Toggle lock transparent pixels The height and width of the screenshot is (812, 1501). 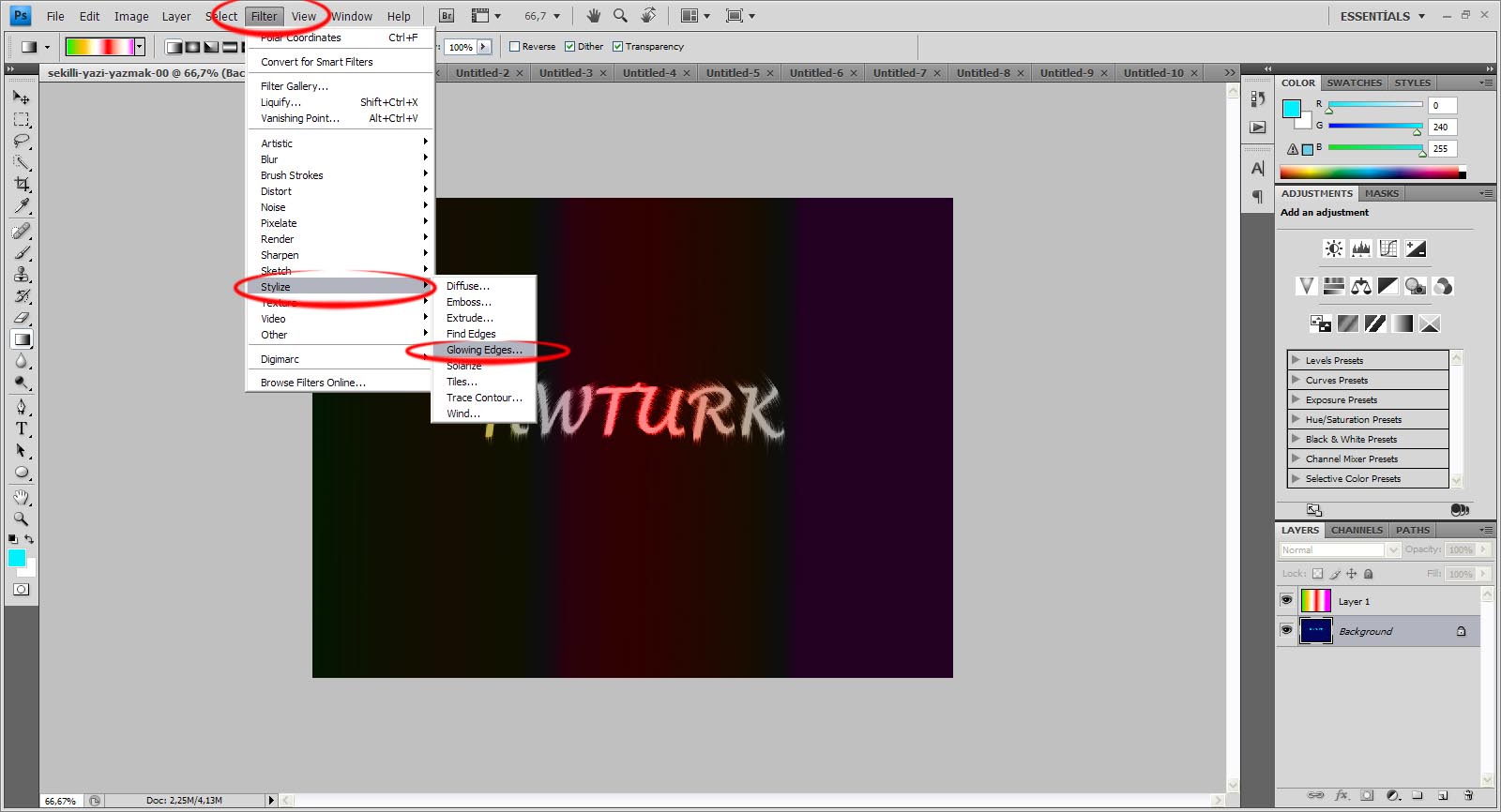1317,574
